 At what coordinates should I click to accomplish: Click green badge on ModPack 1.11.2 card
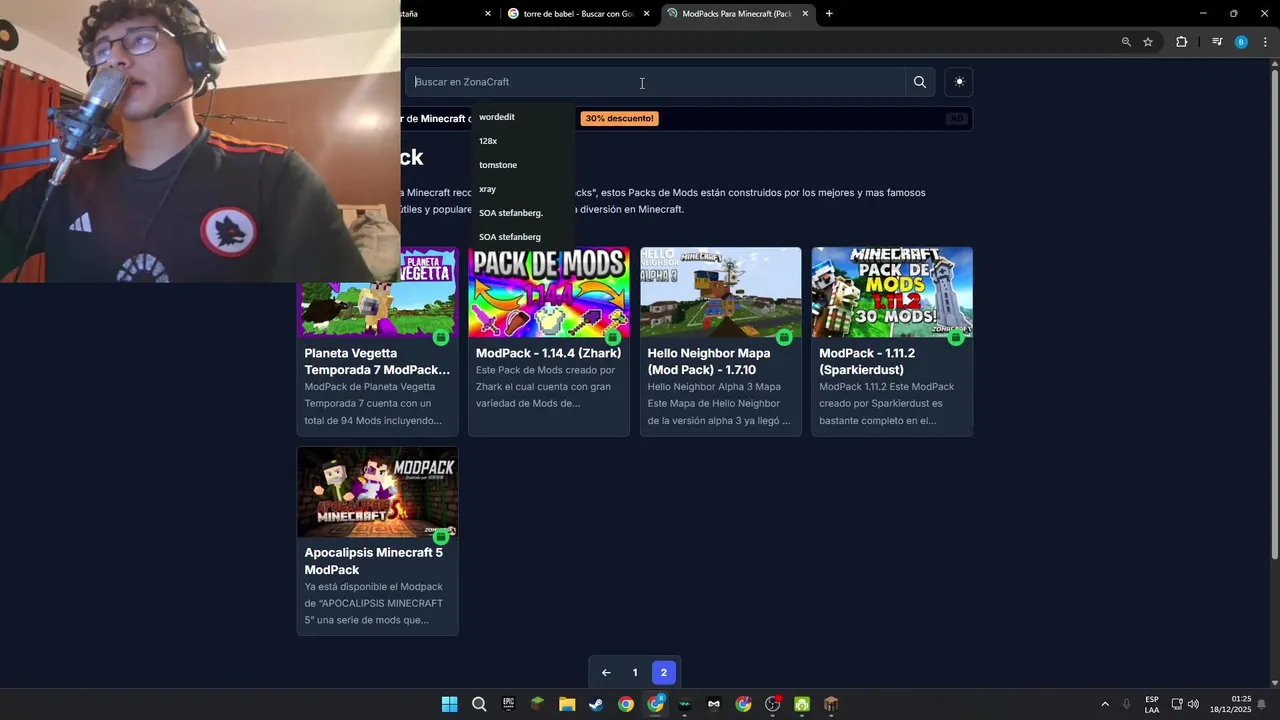956,338
